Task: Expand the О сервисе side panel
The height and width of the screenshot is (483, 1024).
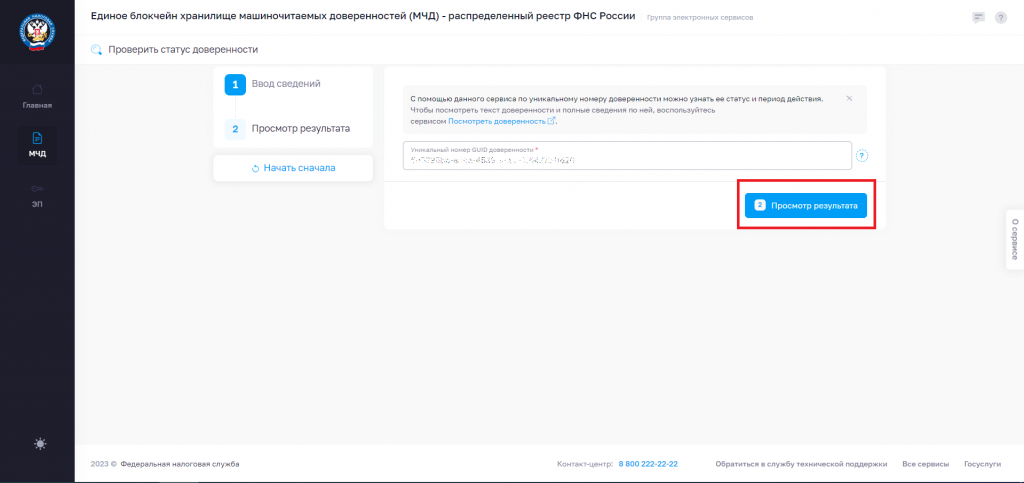Action: pos(1014,239)
